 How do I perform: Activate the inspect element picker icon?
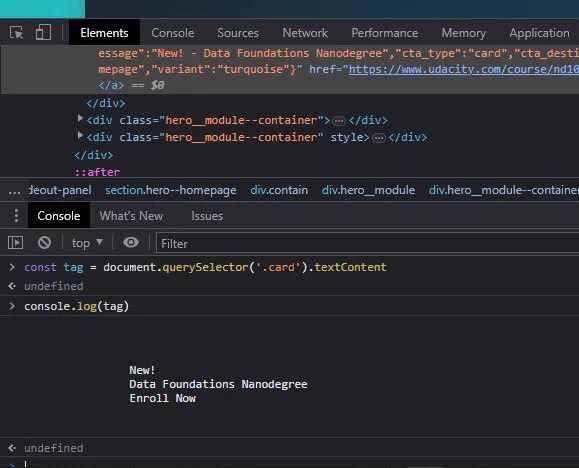coord(17,33)
